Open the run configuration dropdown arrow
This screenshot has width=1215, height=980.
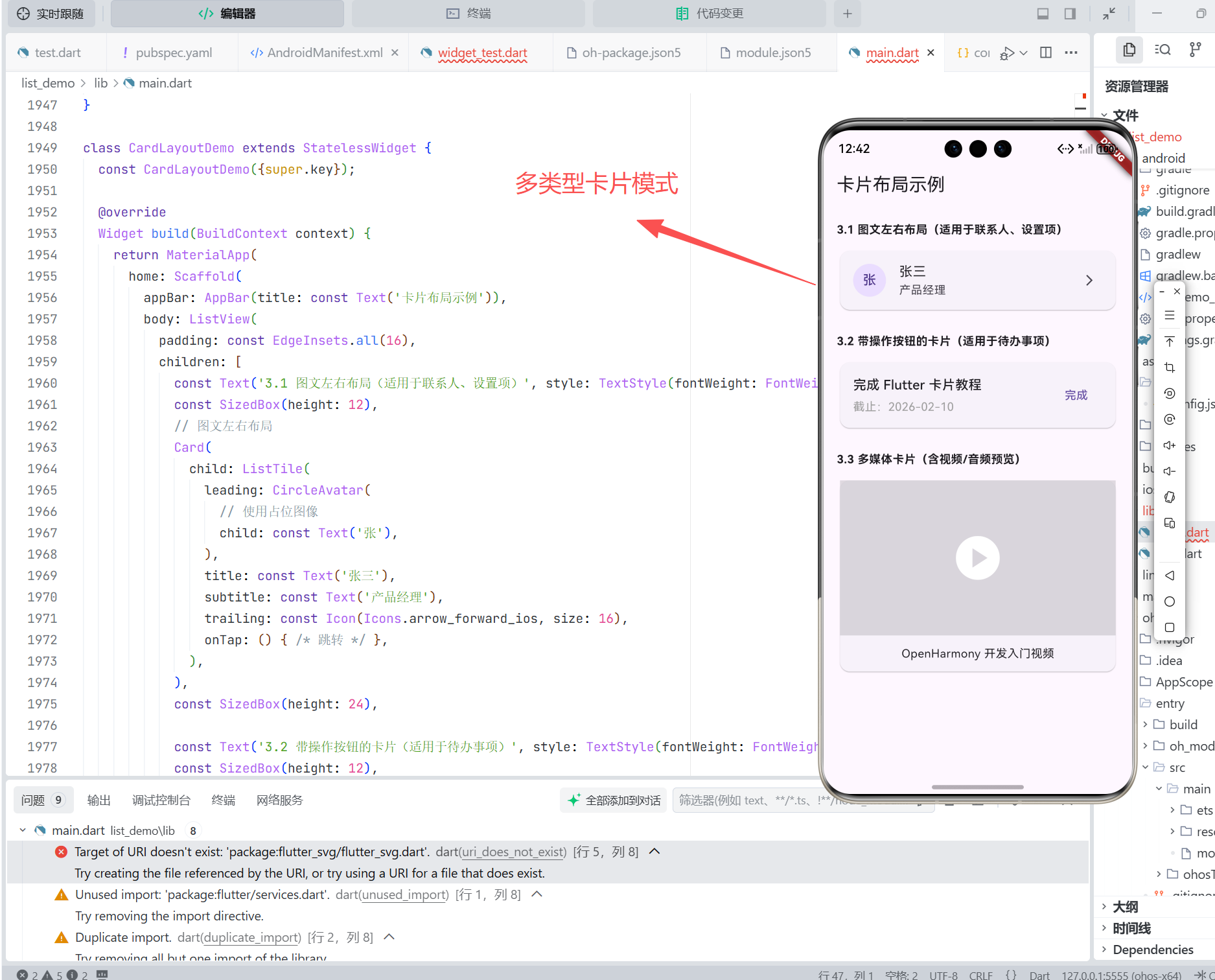pyautogui.click(x=1024, y=53)
